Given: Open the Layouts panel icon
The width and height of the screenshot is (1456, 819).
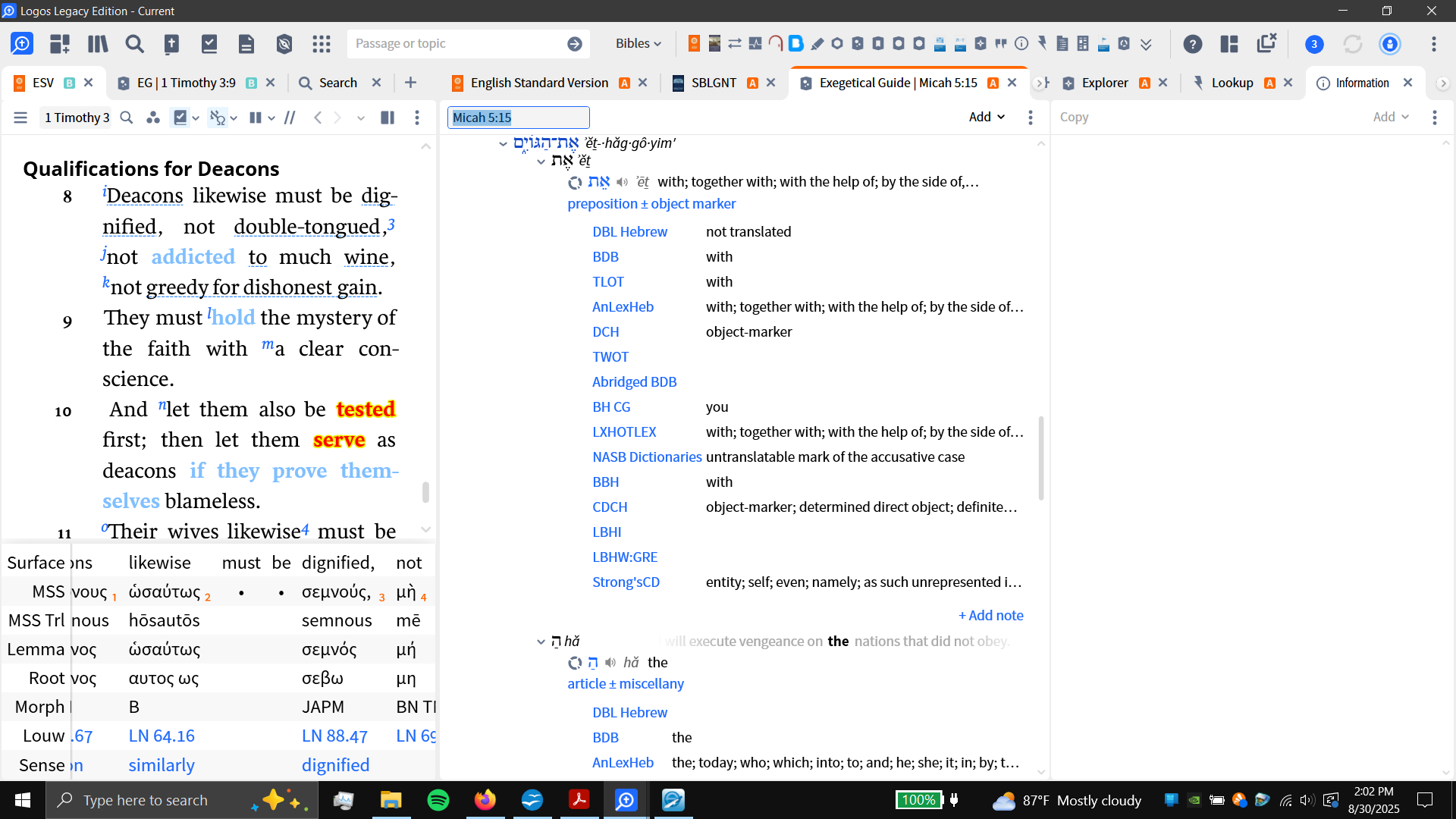Looking at the screenshot, I should coord(1229,44).
